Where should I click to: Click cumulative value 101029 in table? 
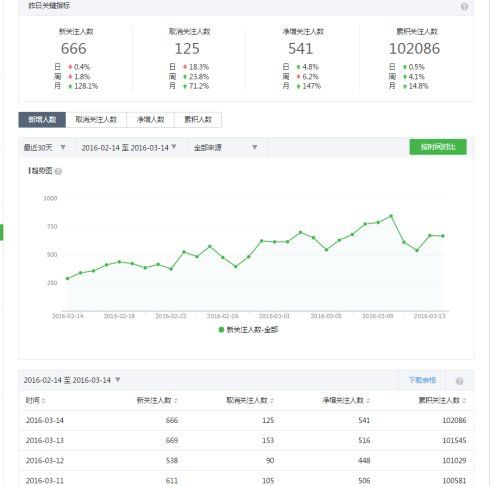454,461
